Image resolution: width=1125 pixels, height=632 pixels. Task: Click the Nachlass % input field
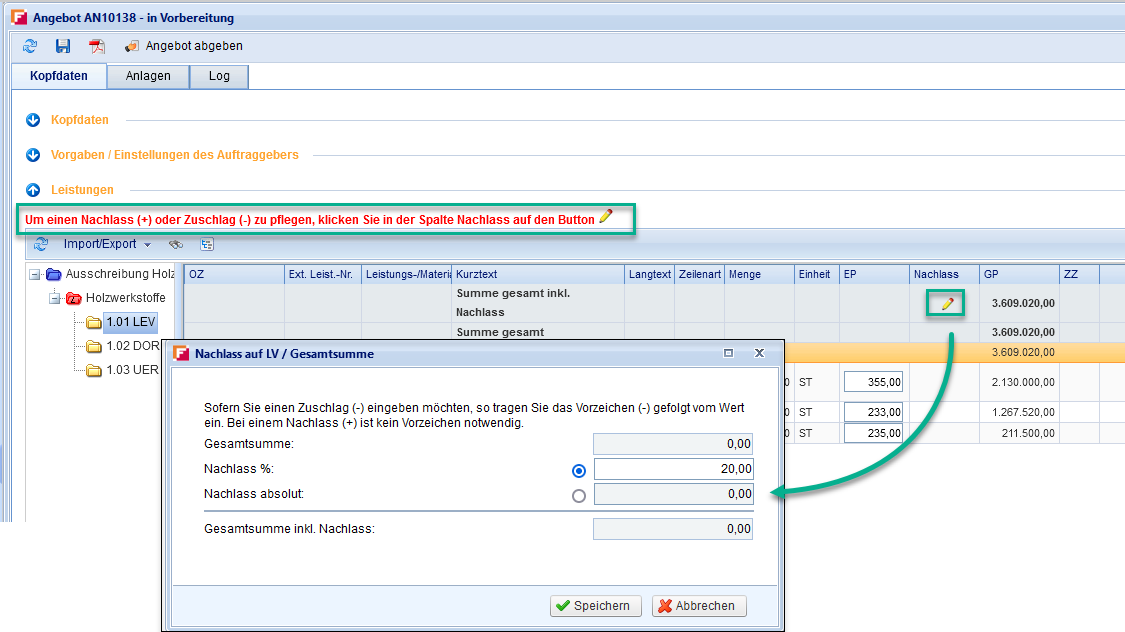tap(673, 469)
